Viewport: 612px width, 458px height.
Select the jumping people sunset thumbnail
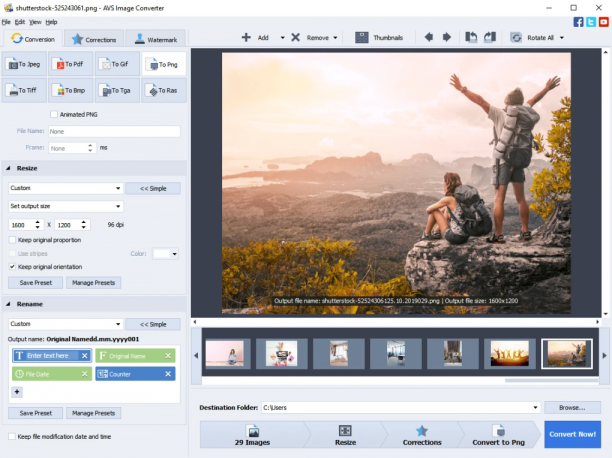click(509, 353)
